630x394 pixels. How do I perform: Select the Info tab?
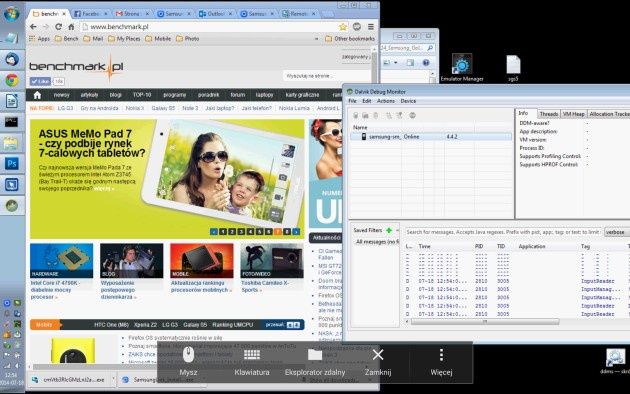click(523, 113)
